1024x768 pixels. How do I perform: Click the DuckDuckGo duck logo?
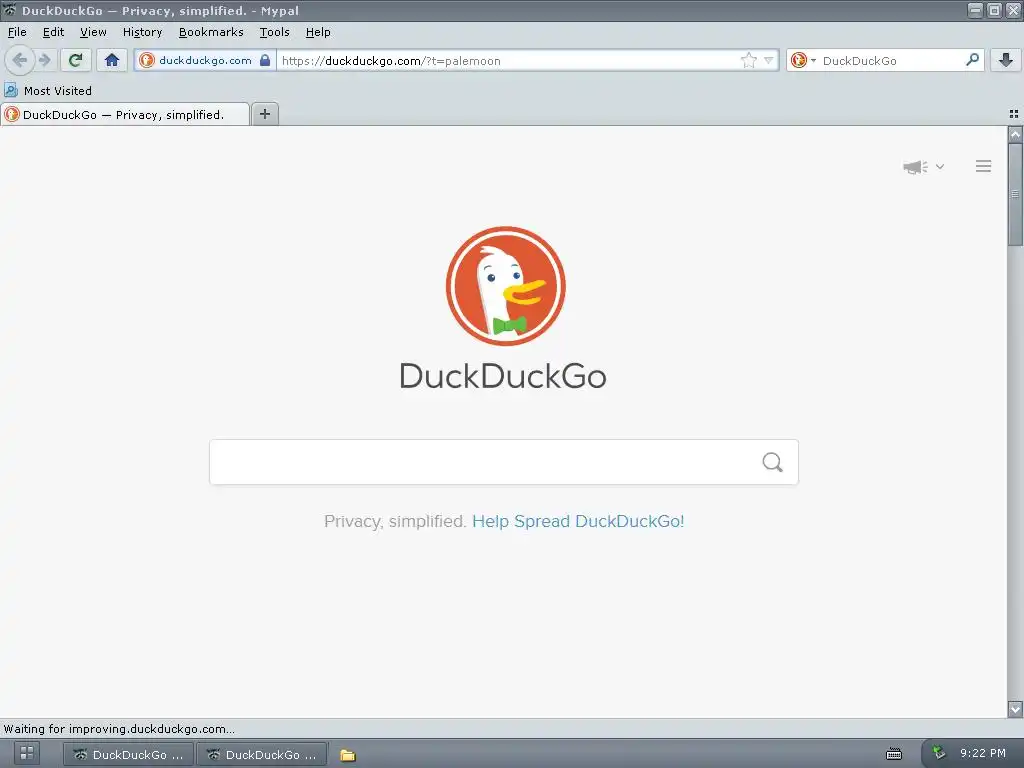[x=505, y=286]
